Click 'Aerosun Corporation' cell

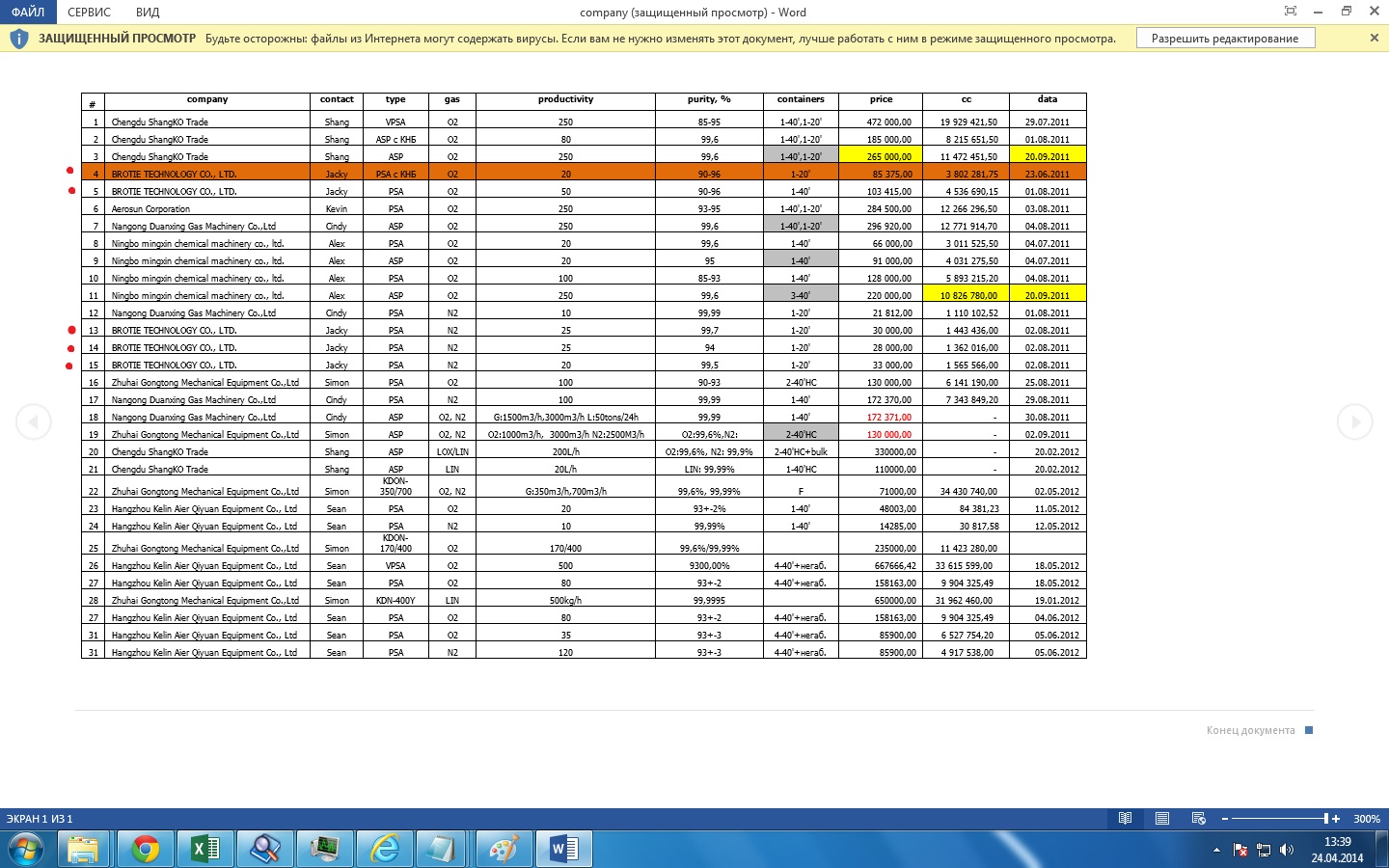pos(207,208)
